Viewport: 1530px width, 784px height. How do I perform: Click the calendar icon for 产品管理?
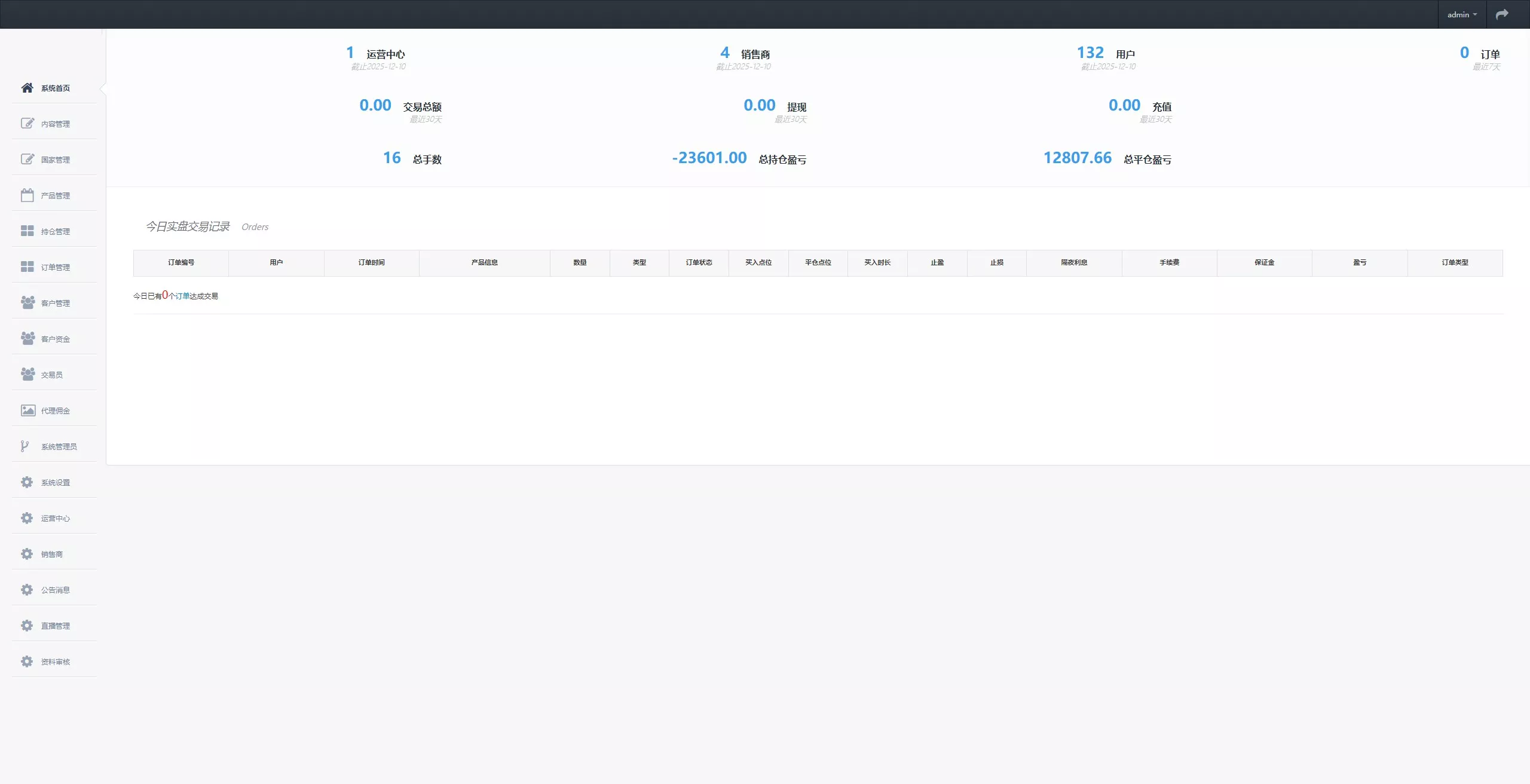point(27,195)
